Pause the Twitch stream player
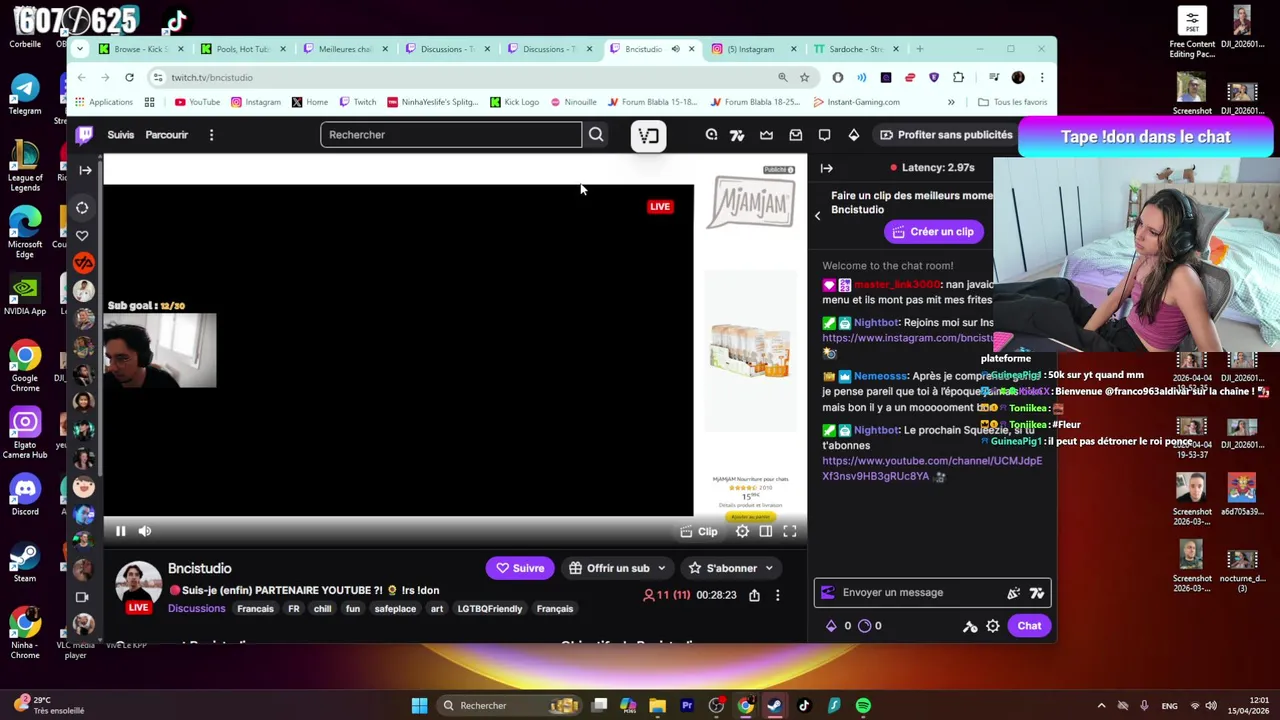The height and width of the screenshot is (720, 1280). tap(120, 532)
